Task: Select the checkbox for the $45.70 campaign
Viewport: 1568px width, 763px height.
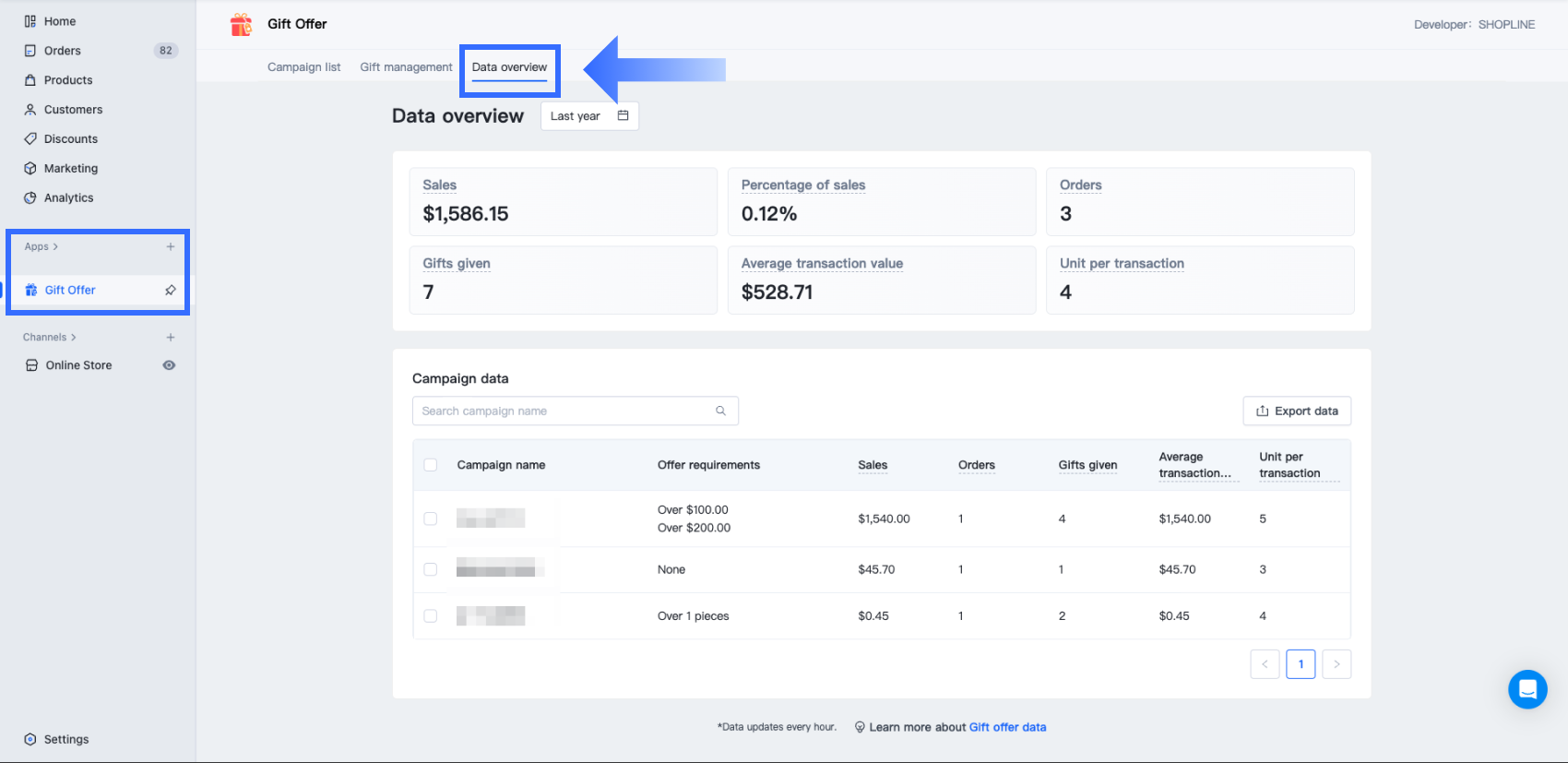Action: 431,569
